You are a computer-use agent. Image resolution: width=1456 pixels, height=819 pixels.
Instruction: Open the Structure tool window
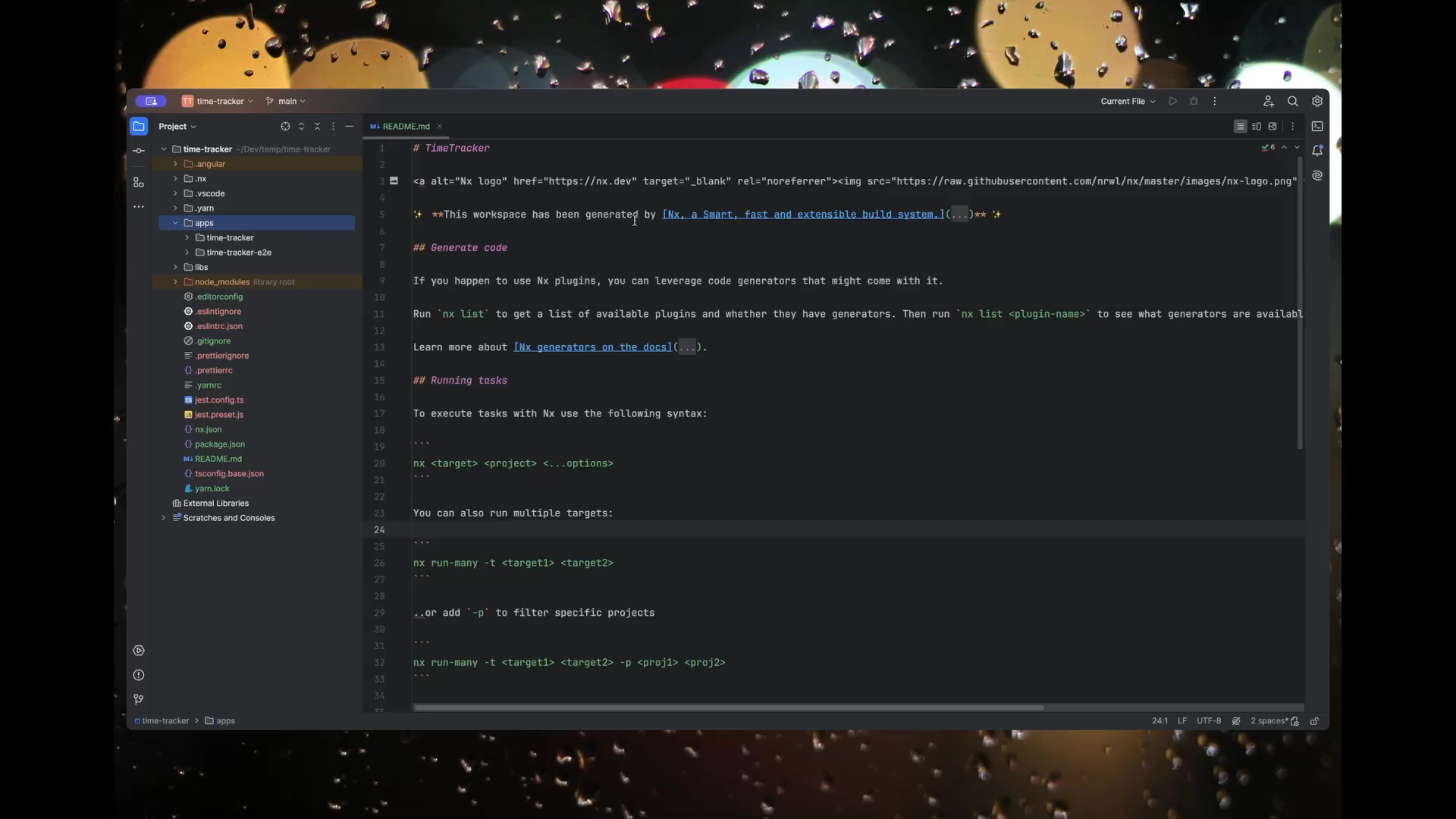coord(138,182)
